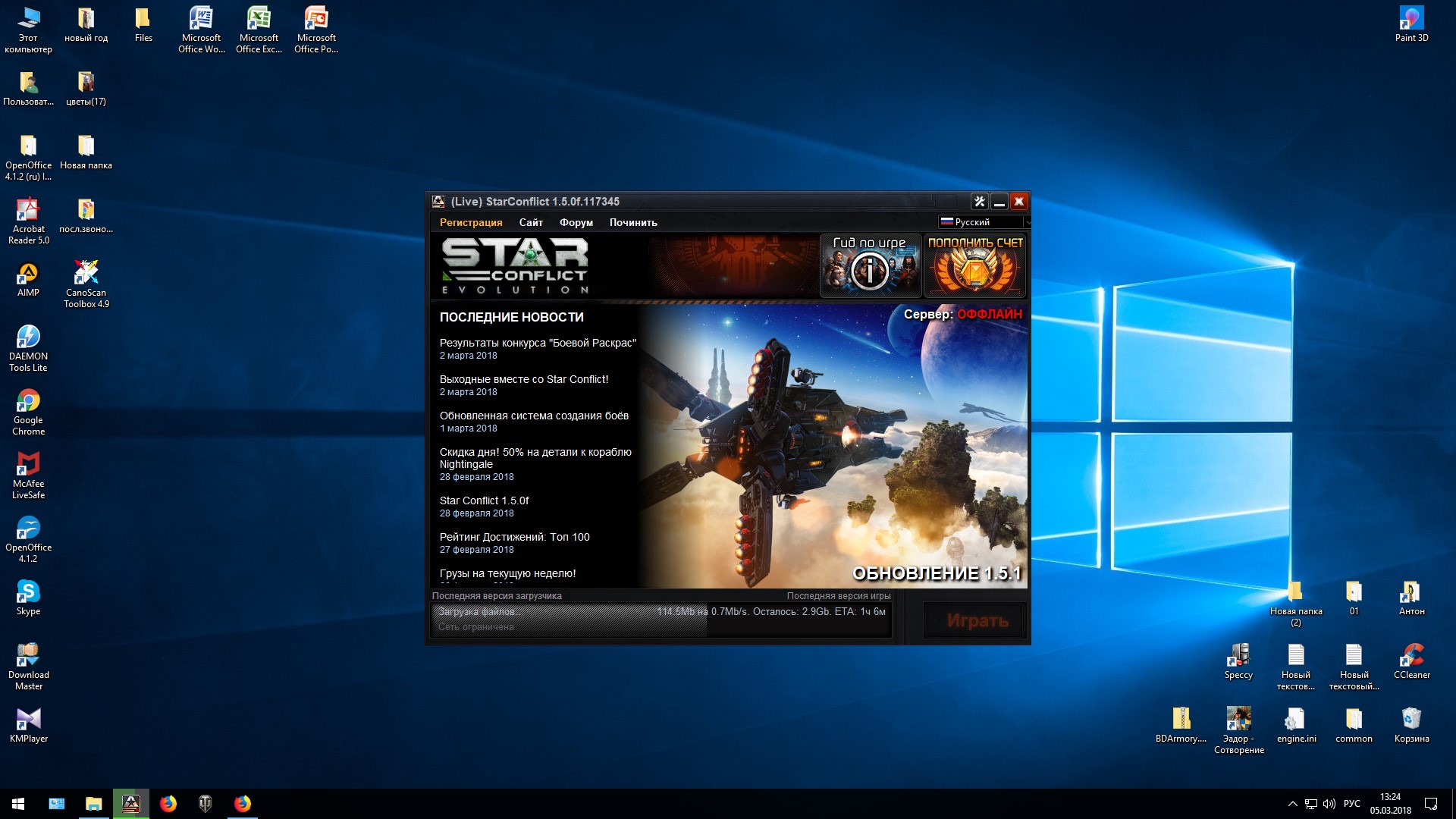Open news Грузы на текущую неделю!
Viewport: 1456px width, 819px height.
507,573
